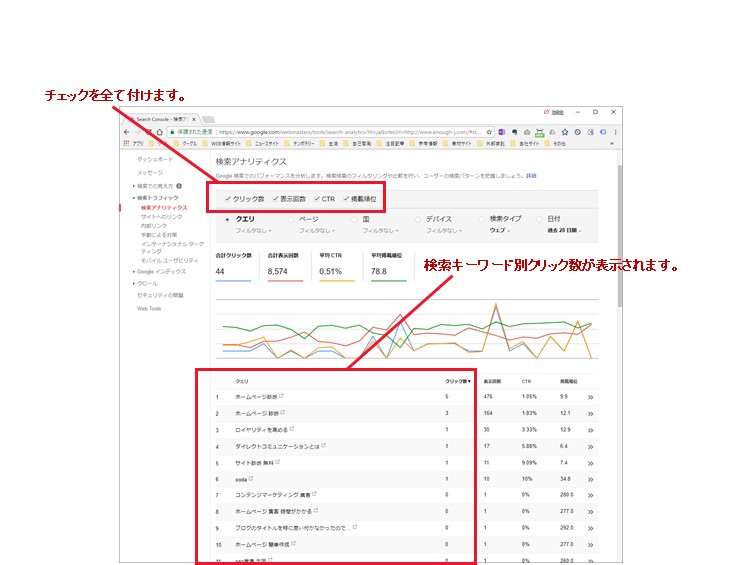Open details arrow for query row 2
This screenshot has height=565, width=753.
pos(590,414)
